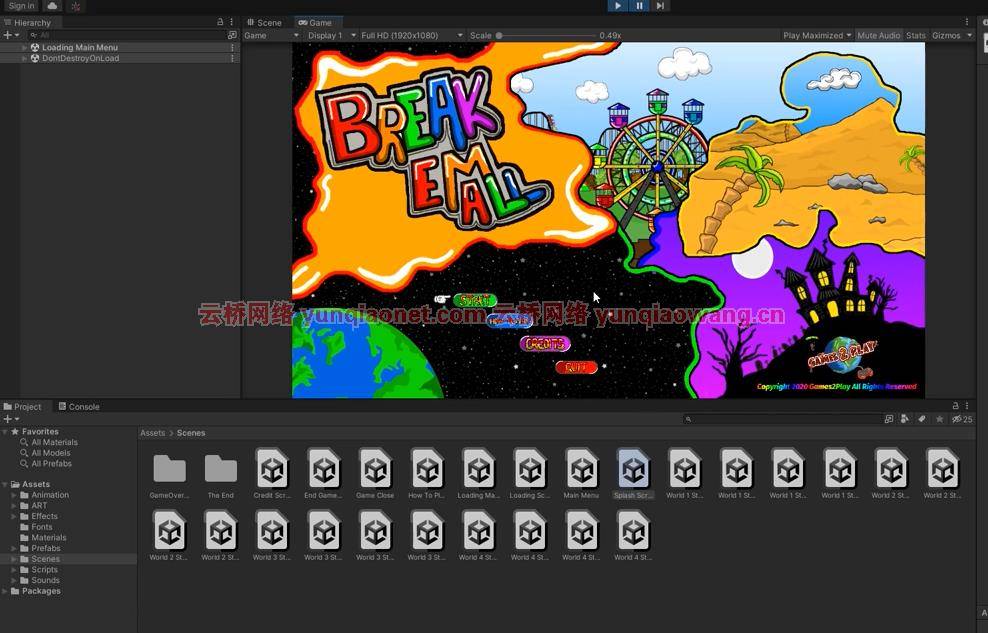
Task: Select All Models in Favorites
Action: click(50, 453)
